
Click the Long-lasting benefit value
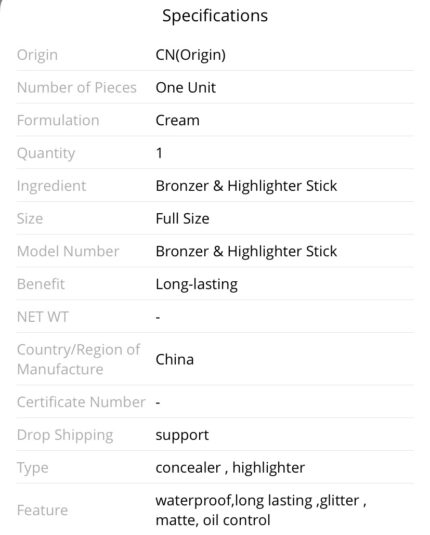pyautogui.click(x=197, y=285)
